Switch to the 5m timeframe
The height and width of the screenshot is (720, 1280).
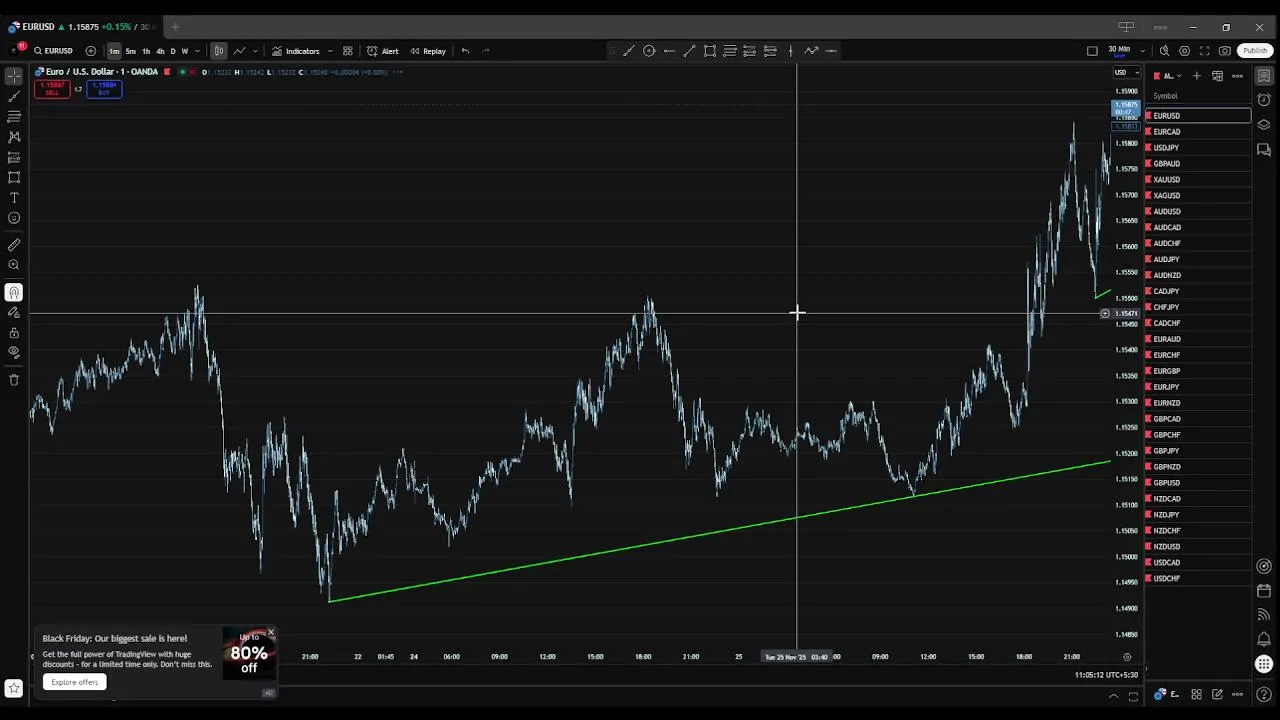point(130,51)
